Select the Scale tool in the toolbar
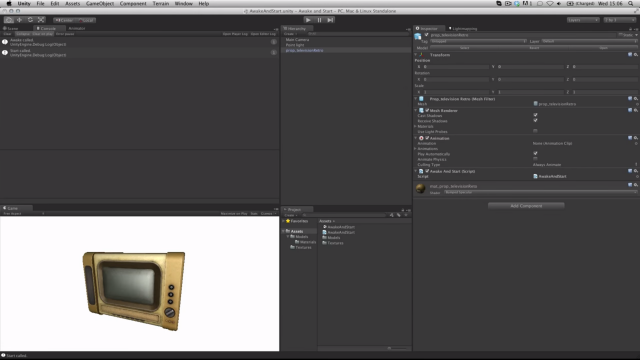The image size is (640, 360). pyautogui.click(x=41, y=20)
